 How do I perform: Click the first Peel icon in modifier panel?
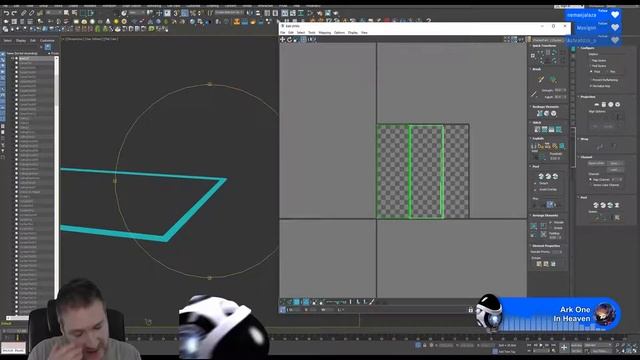tap(596, 205)
